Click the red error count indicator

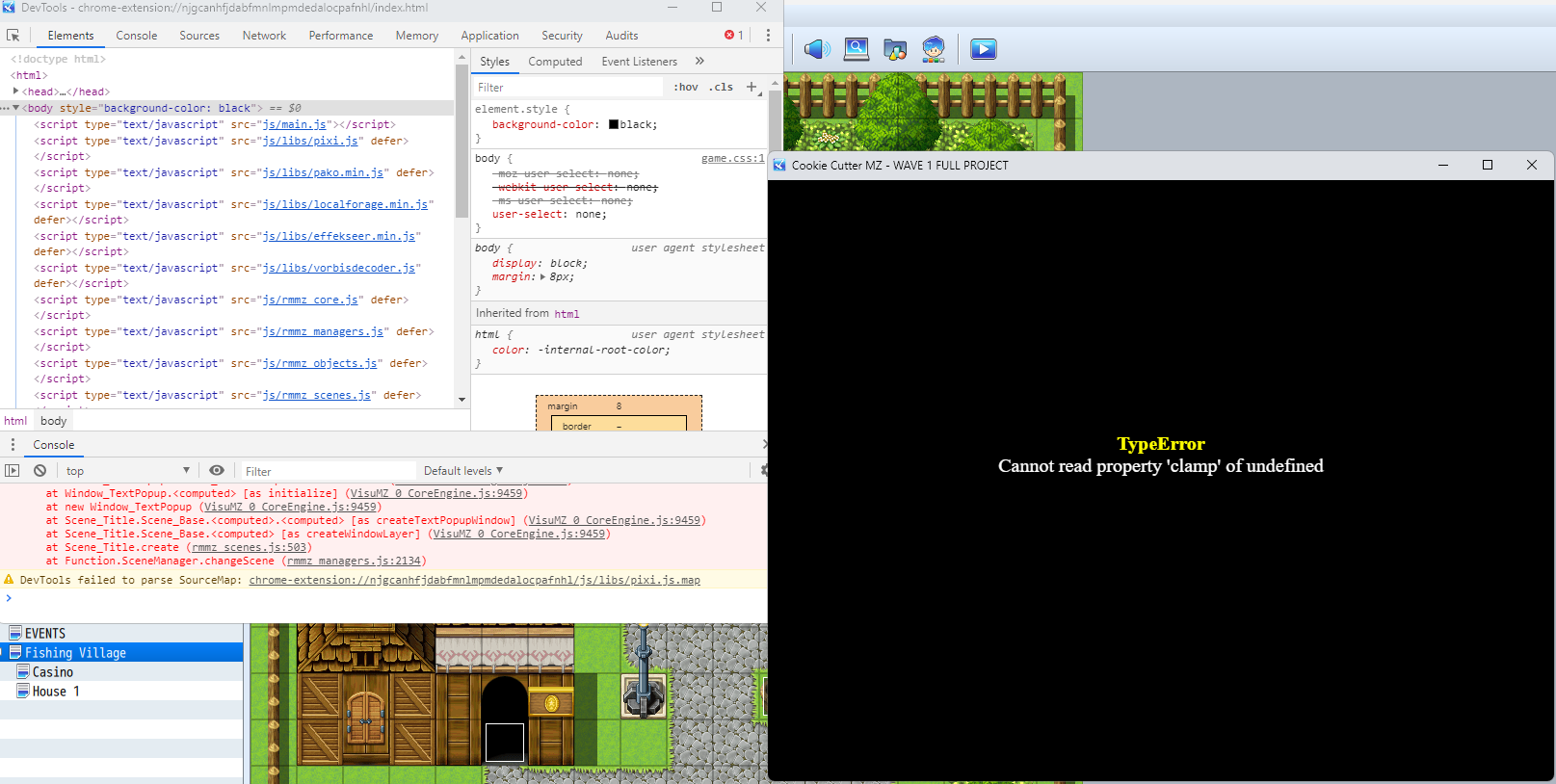coord(734,36)
